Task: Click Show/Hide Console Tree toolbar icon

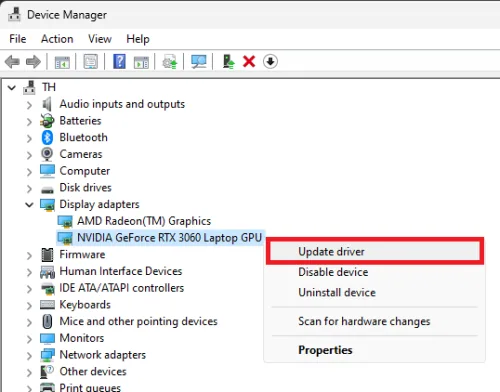Action: click(x=62, y=62)
